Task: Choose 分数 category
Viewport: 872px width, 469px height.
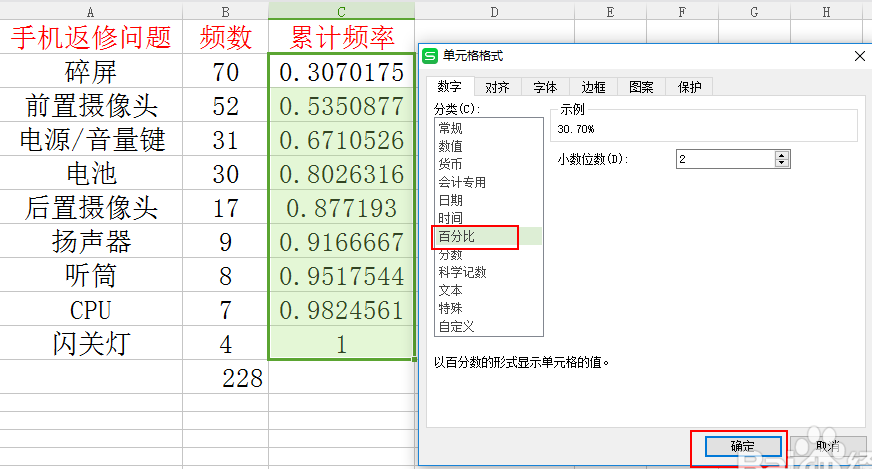Action: [488, 254]
